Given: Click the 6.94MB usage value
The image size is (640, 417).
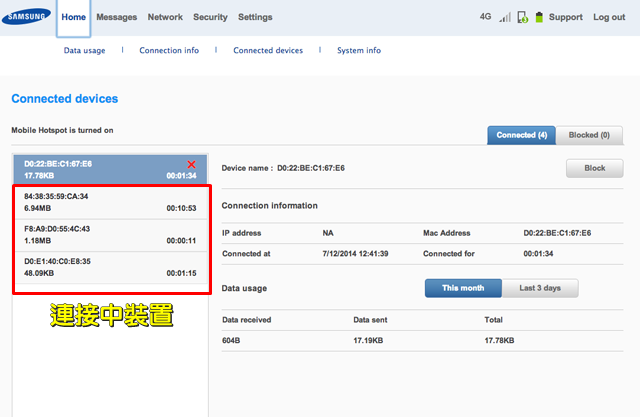Looking at the screenshot, I should pyautogui.click(x=38, y=208).
